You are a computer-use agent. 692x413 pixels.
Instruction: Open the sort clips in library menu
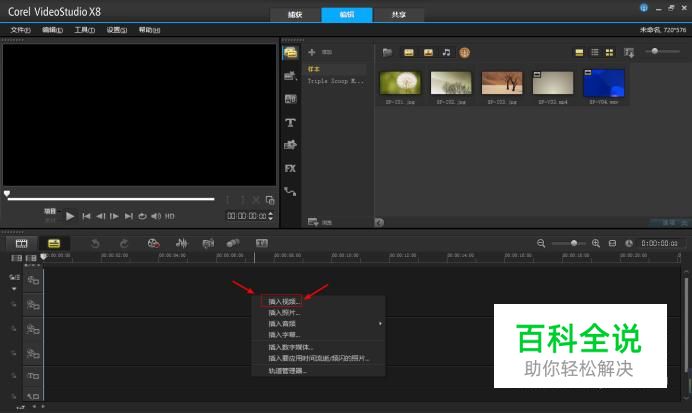(629, 53)
